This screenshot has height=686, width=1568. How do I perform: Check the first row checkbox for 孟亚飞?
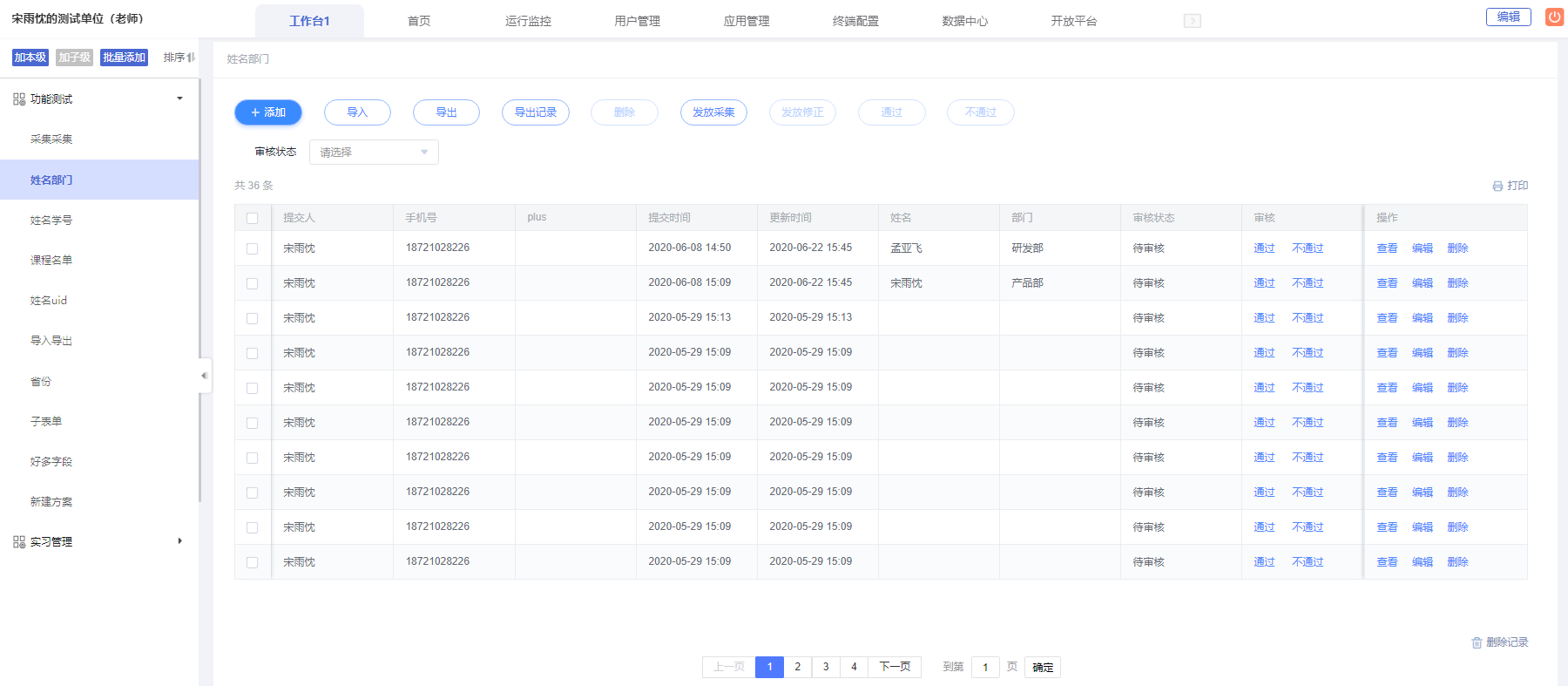point(253,248)
